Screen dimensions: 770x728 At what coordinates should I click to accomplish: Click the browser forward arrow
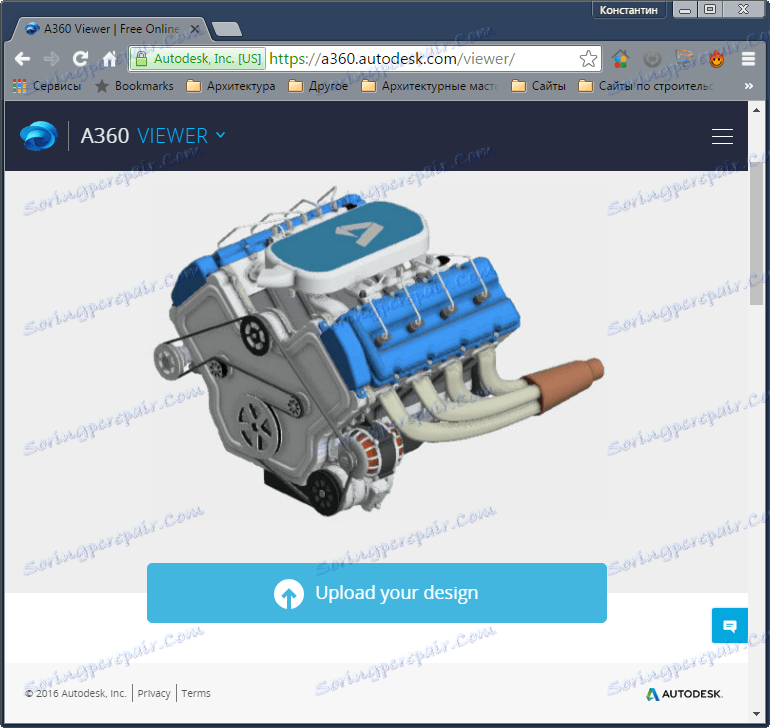[51, 59]
